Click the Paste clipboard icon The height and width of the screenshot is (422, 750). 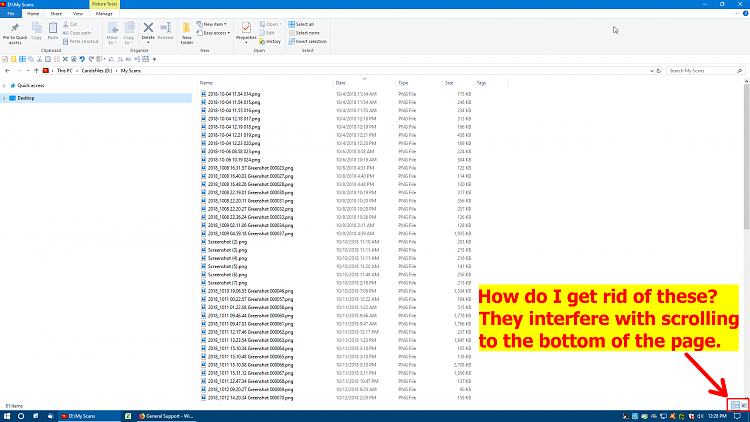coord(53,28)
